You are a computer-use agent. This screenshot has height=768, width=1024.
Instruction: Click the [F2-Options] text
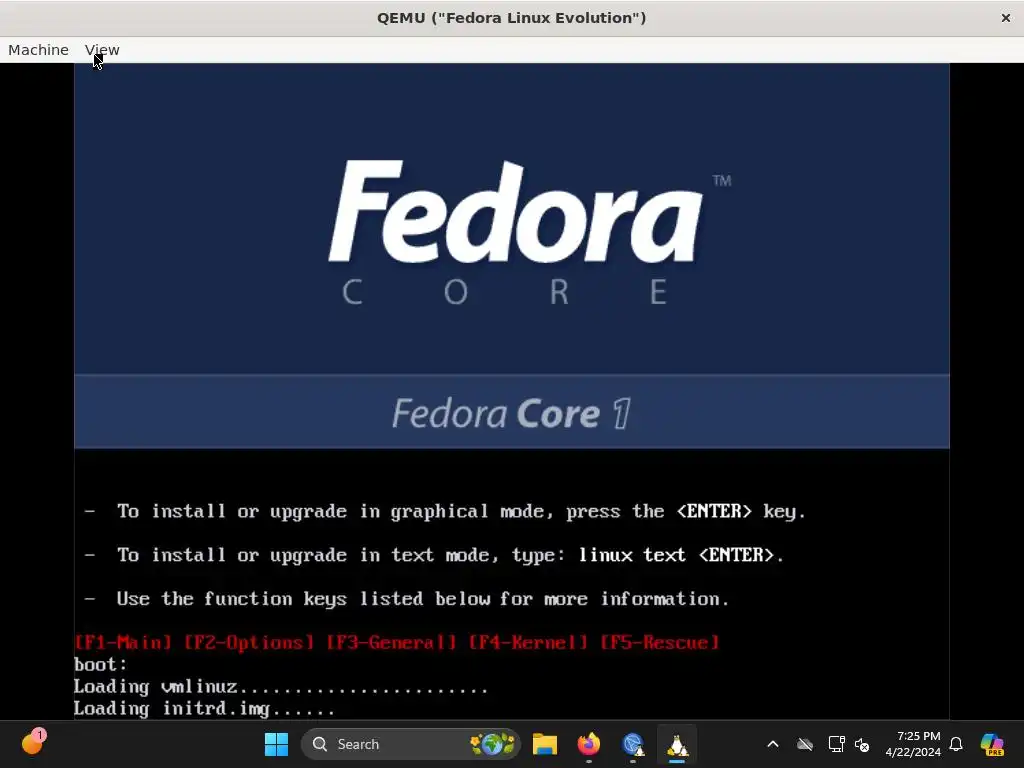click(x=249, y=643)
